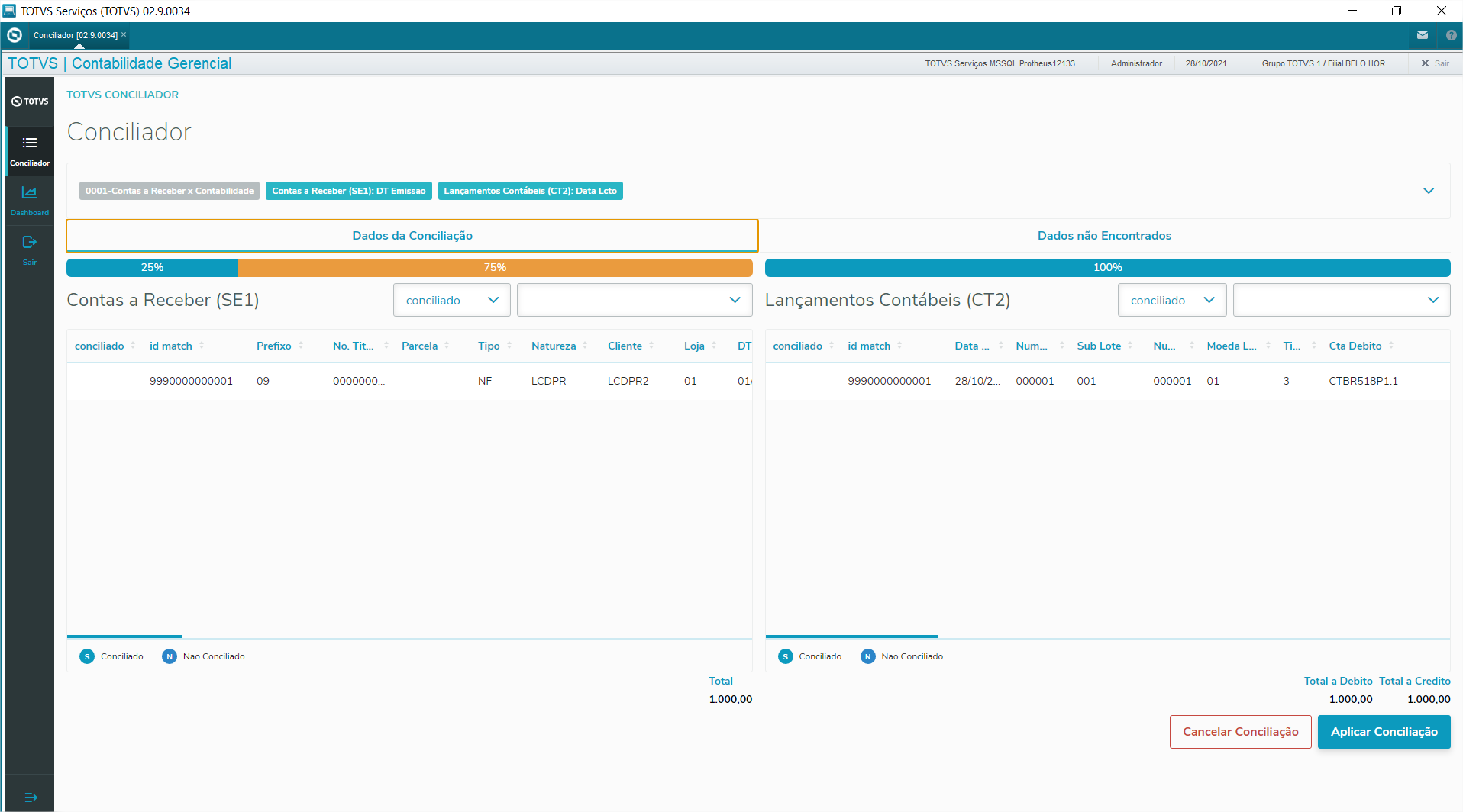1463x812 pixels.
Task: Click the 75% orange progress segment
Action: (496, 268)
